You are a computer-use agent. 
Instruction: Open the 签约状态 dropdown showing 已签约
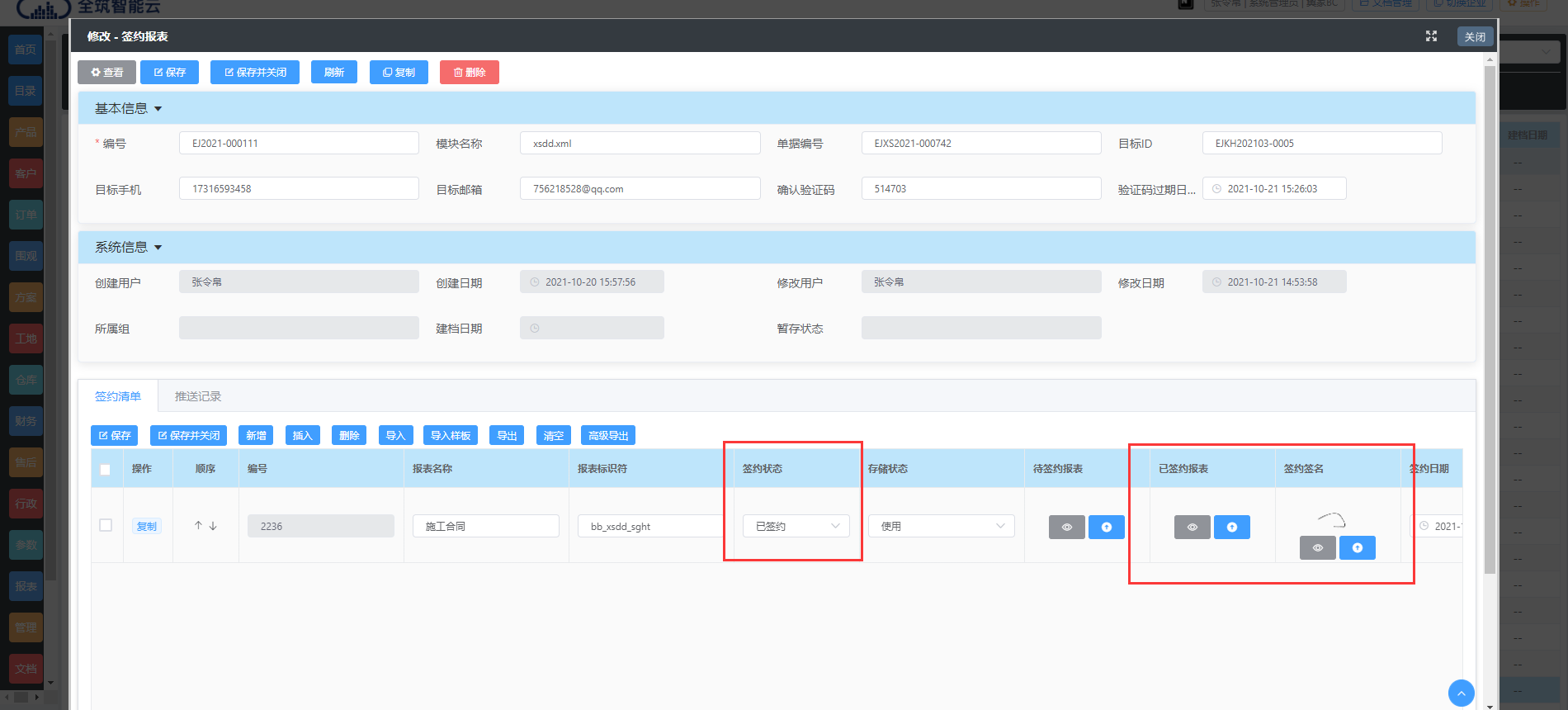[796, 526]
